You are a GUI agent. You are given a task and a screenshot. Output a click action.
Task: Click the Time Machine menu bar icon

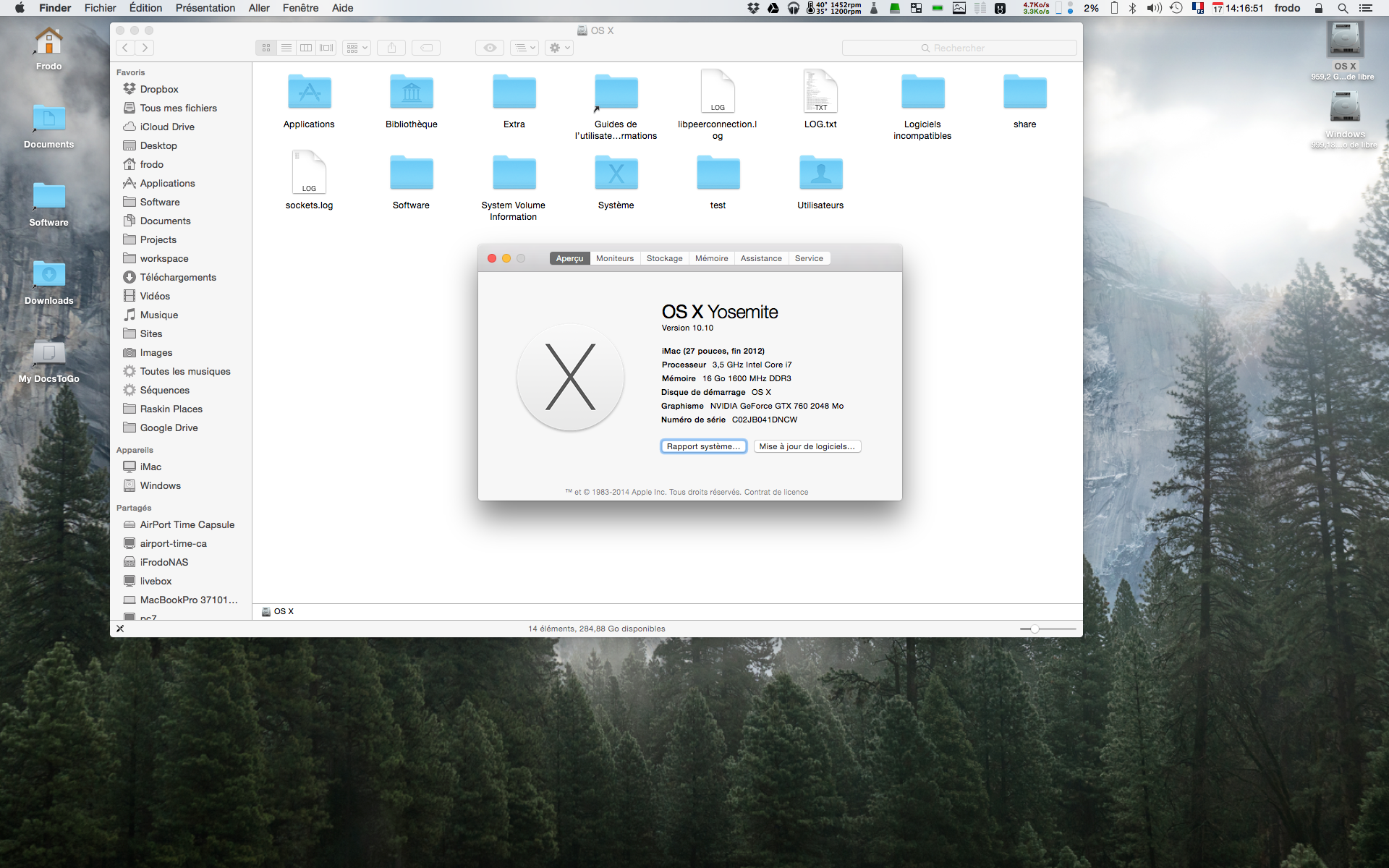pos(1176,8)
